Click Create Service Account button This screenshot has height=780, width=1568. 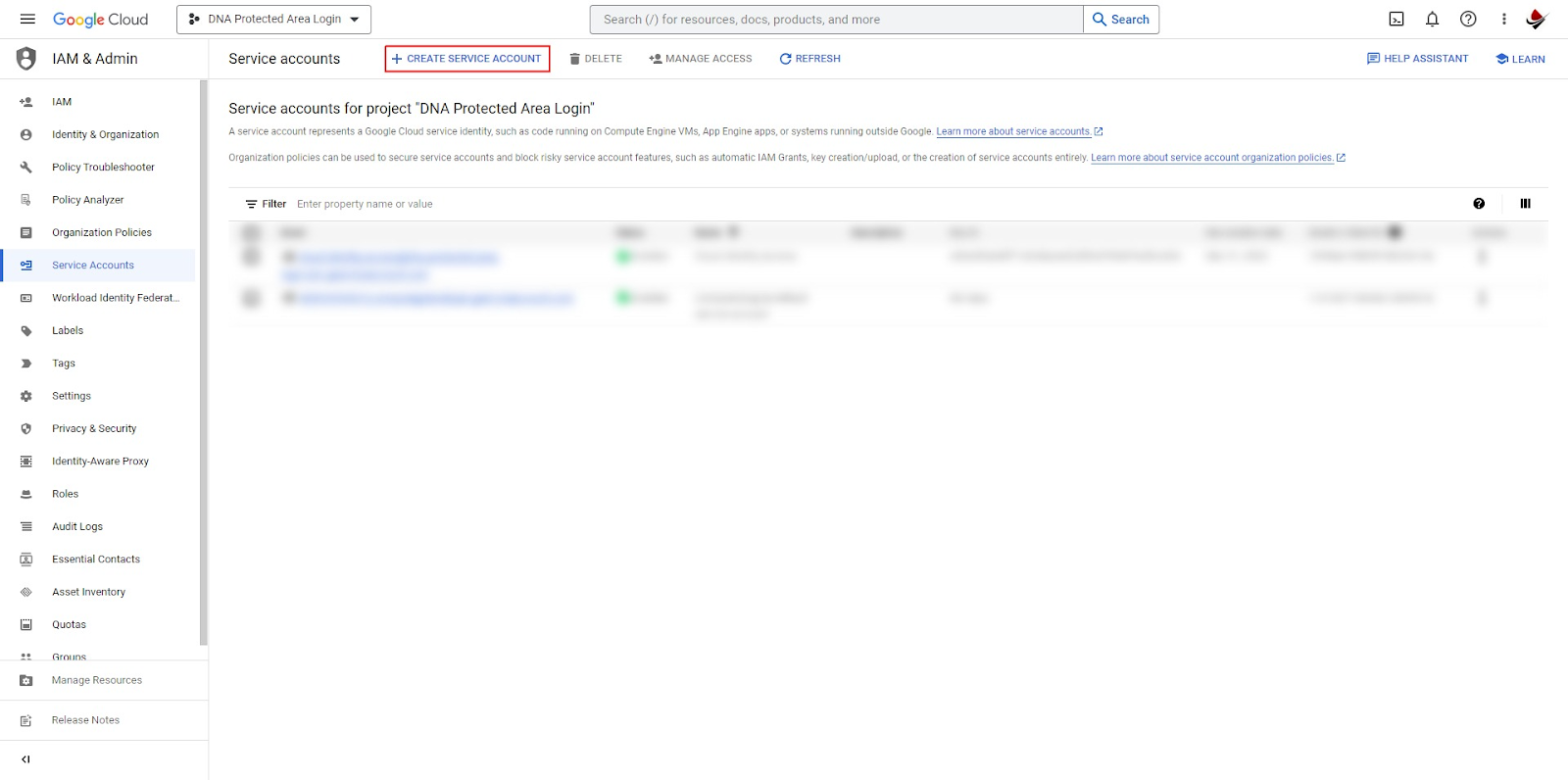coord(466,59)
